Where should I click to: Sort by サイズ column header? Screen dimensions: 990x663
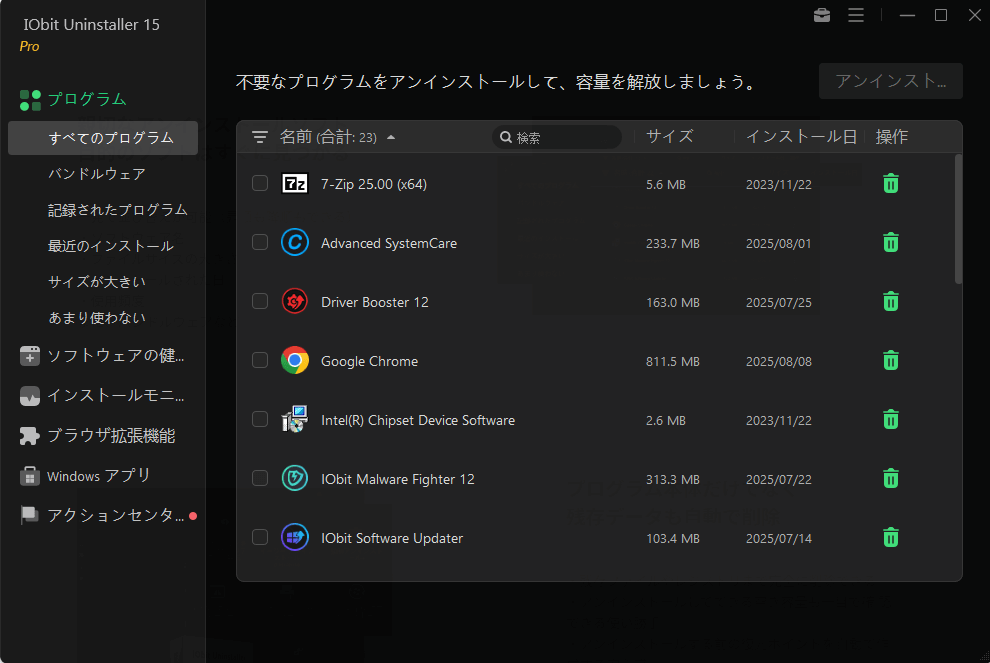[669, 136]
